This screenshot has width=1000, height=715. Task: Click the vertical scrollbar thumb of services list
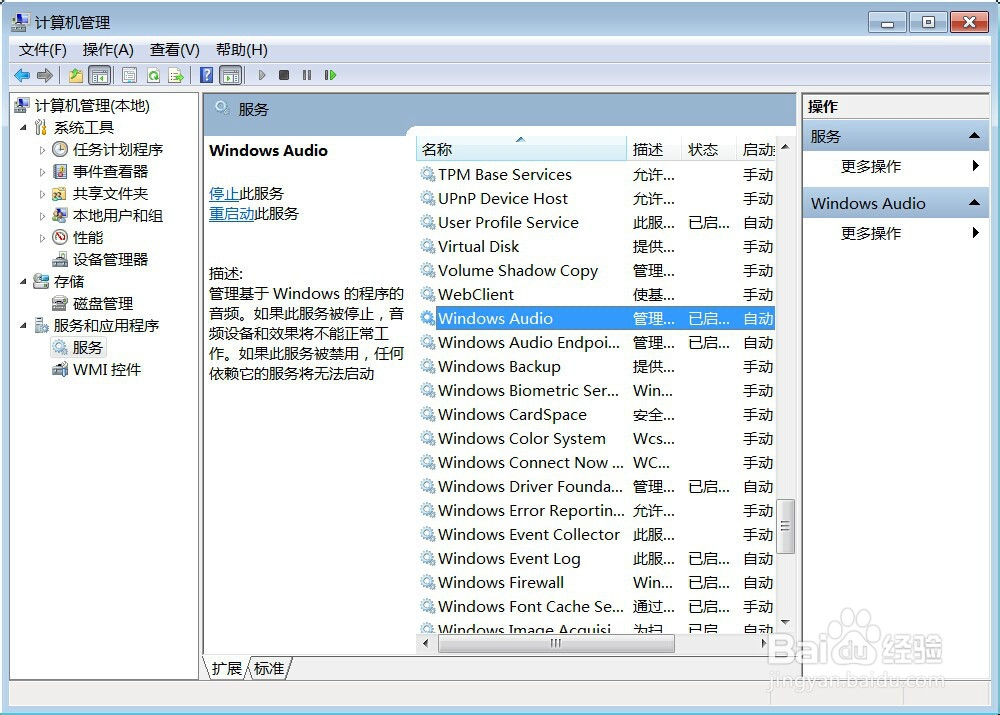[785, 526]
